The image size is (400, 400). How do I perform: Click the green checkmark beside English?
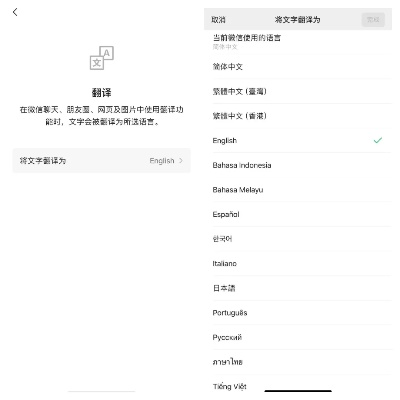pyautogui.click(x=378, y=140)
